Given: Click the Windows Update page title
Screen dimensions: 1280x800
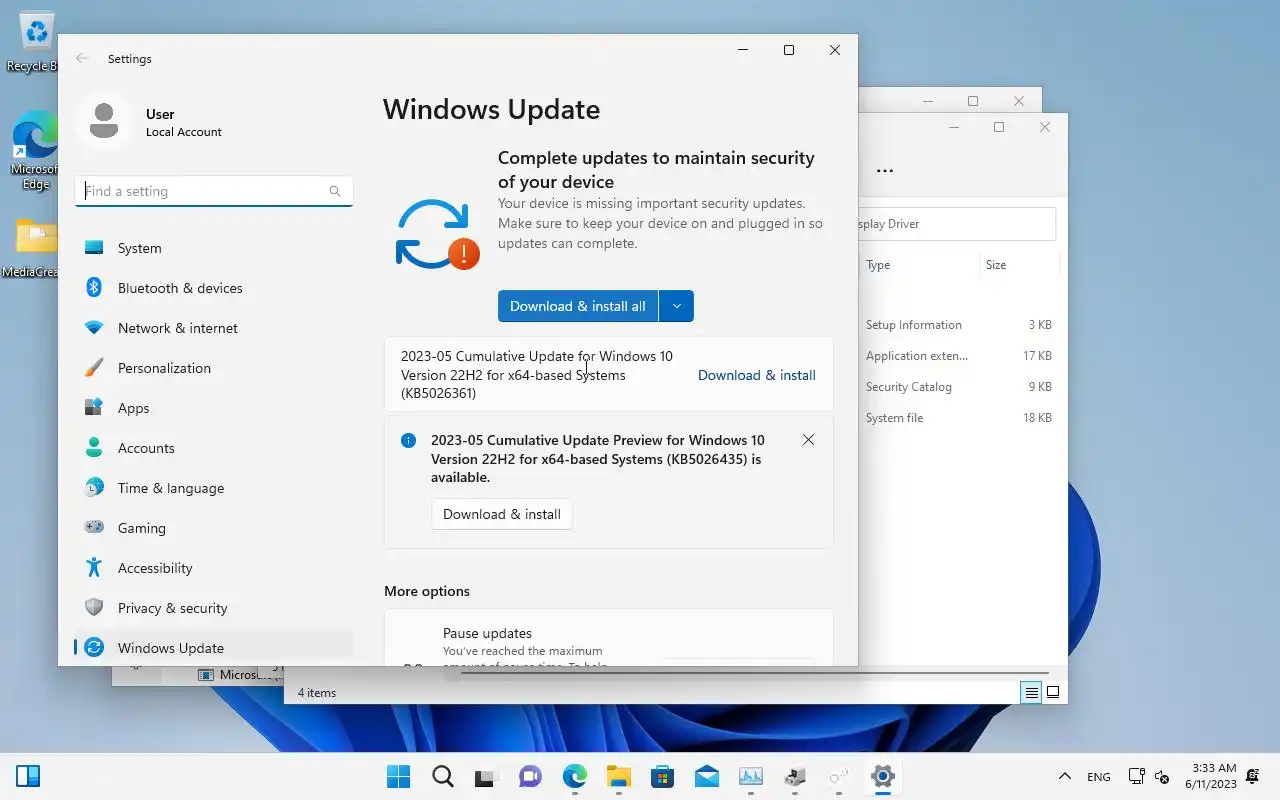Looking at the screenshot, I should 491,109.
